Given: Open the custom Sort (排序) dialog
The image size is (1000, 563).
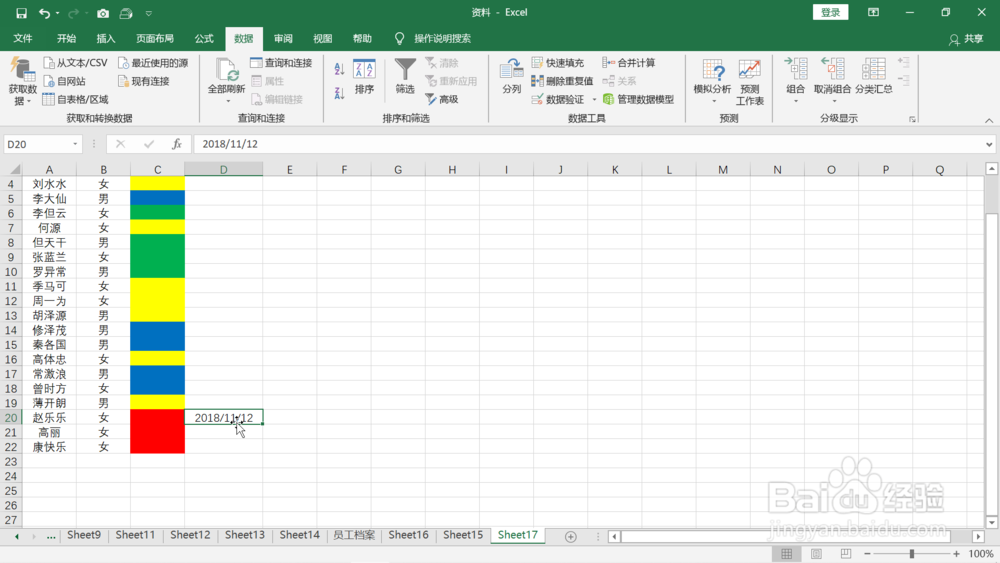Looking at the screenshot, I should click(x=364, y=77).
